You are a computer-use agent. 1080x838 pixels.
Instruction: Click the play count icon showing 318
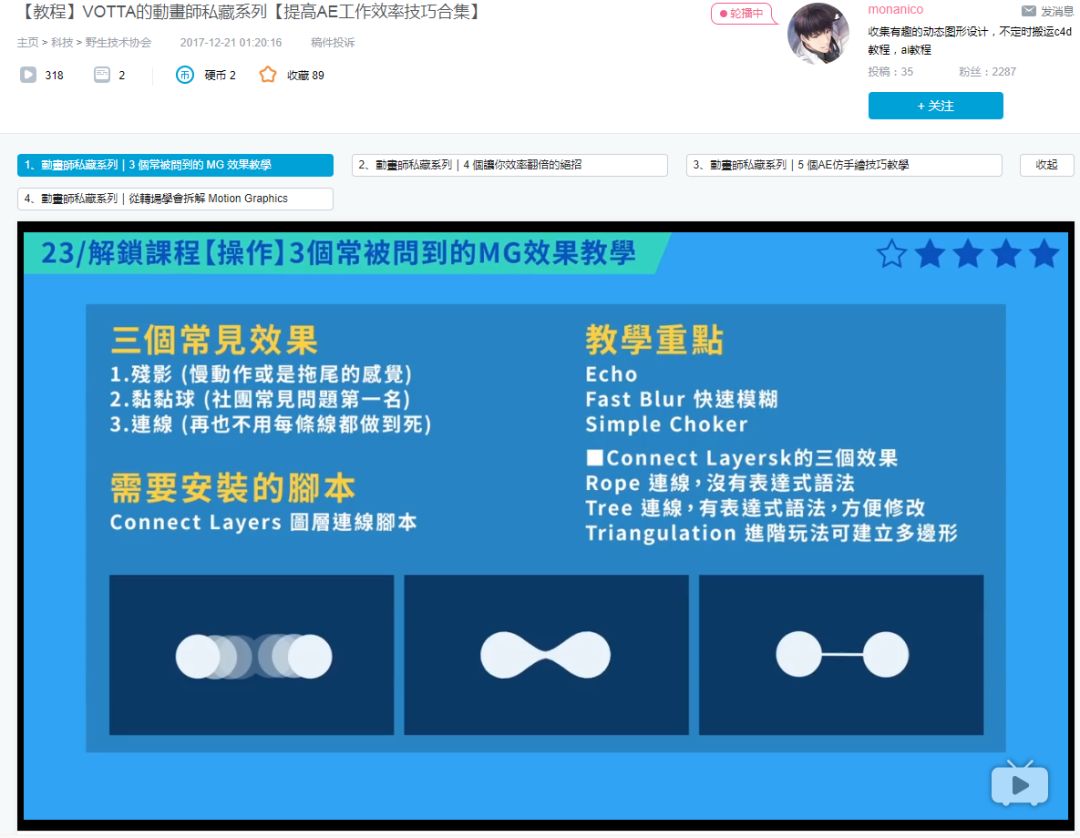point(28,74)
